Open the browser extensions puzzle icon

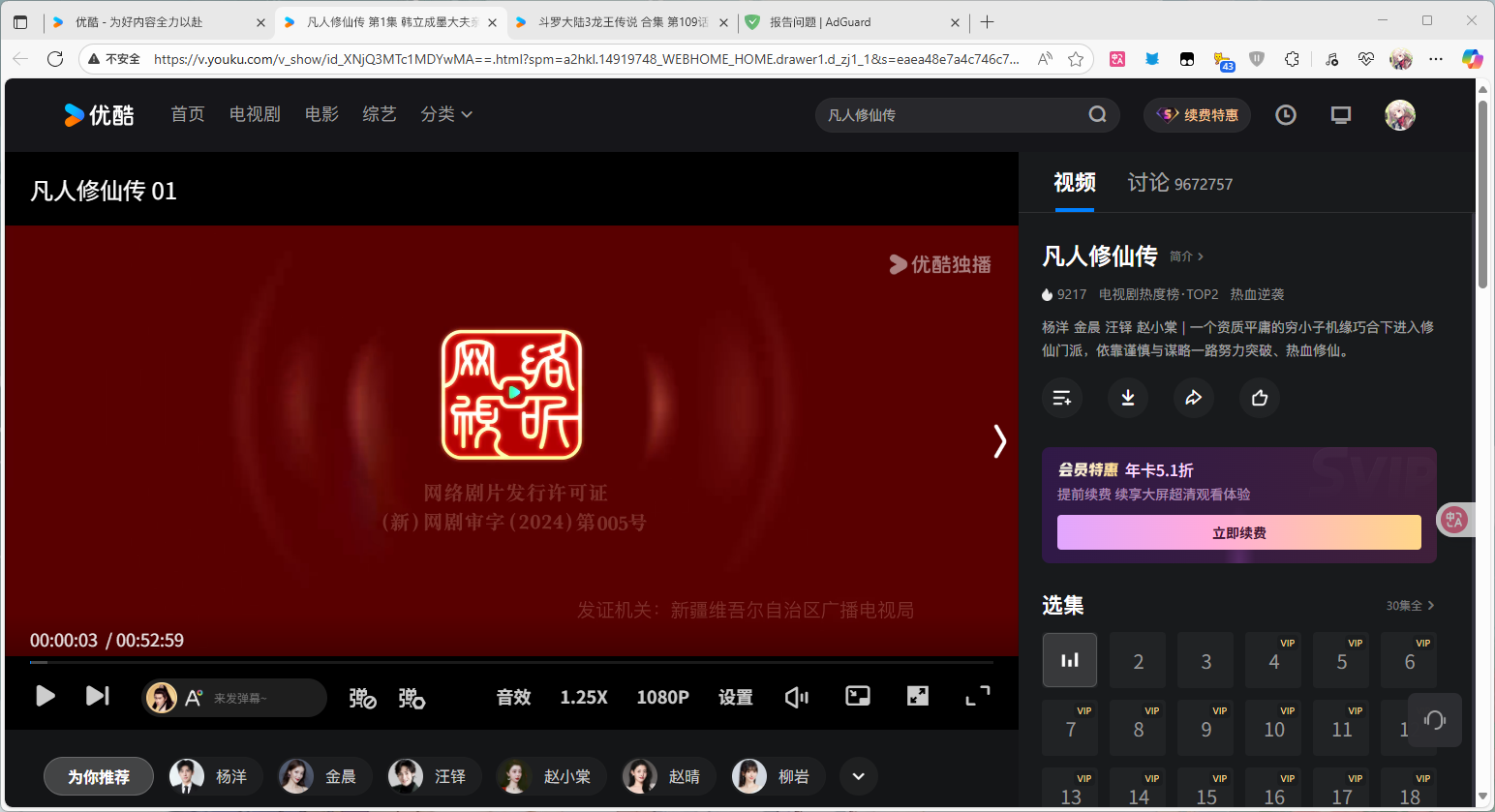[x=1292, y=59]
